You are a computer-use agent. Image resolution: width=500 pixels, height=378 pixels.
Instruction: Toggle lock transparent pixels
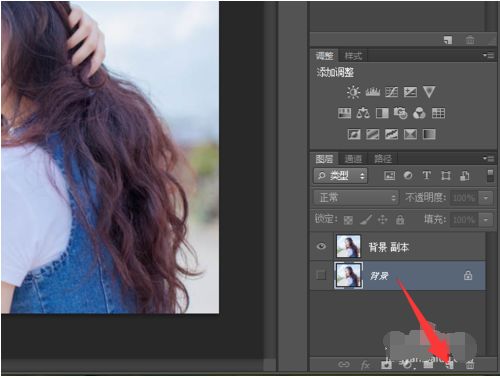(348, 220)
